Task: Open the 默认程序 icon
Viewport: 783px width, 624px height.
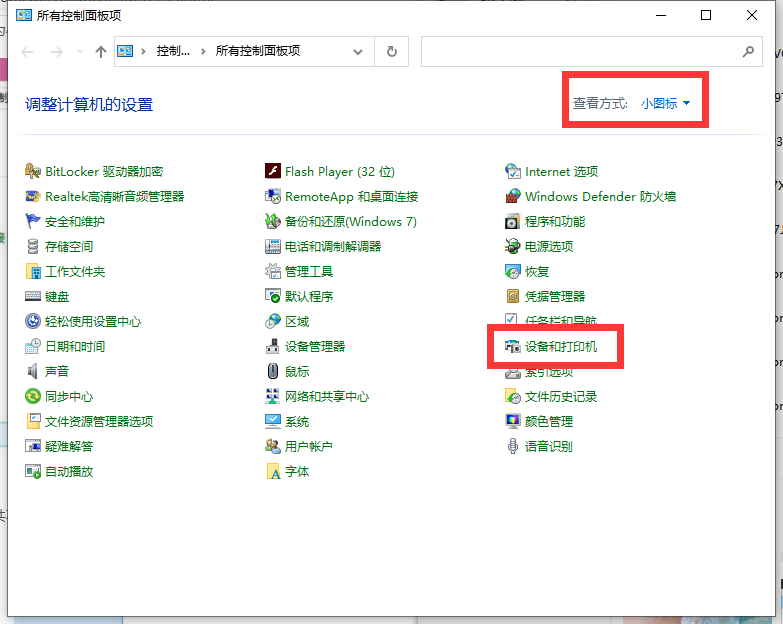Action: click(x=273, y=297)
